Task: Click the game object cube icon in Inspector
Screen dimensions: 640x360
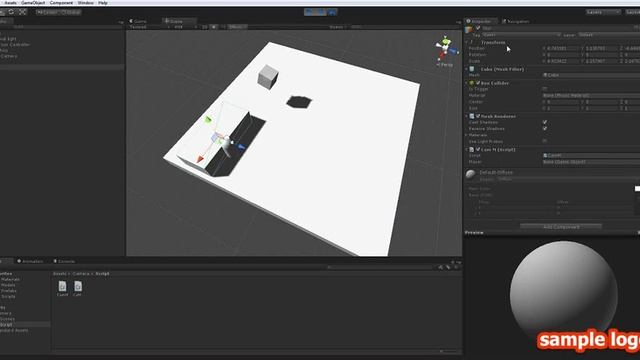Action: coord(469,29)
